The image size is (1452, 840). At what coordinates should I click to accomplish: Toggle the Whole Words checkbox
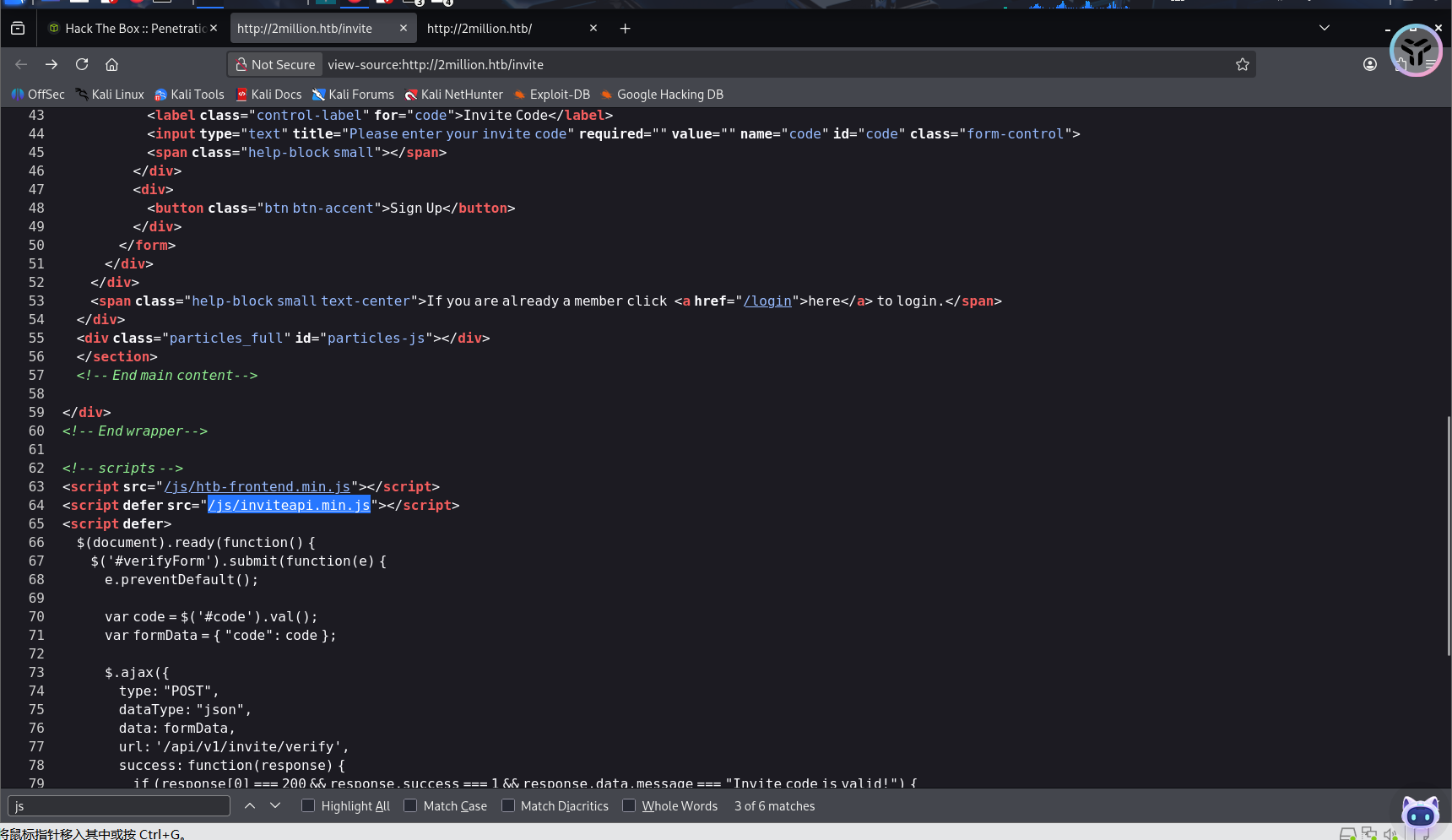(x=629, y=806)
